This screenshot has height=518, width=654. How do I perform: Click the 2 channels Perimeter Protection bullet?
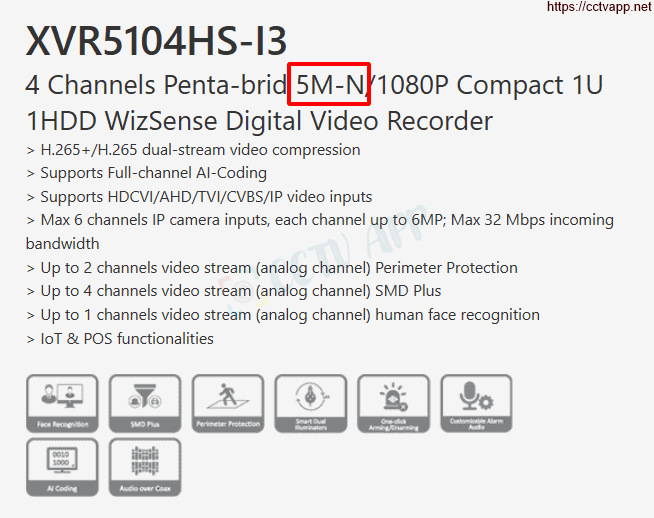(x=272, y=268)
